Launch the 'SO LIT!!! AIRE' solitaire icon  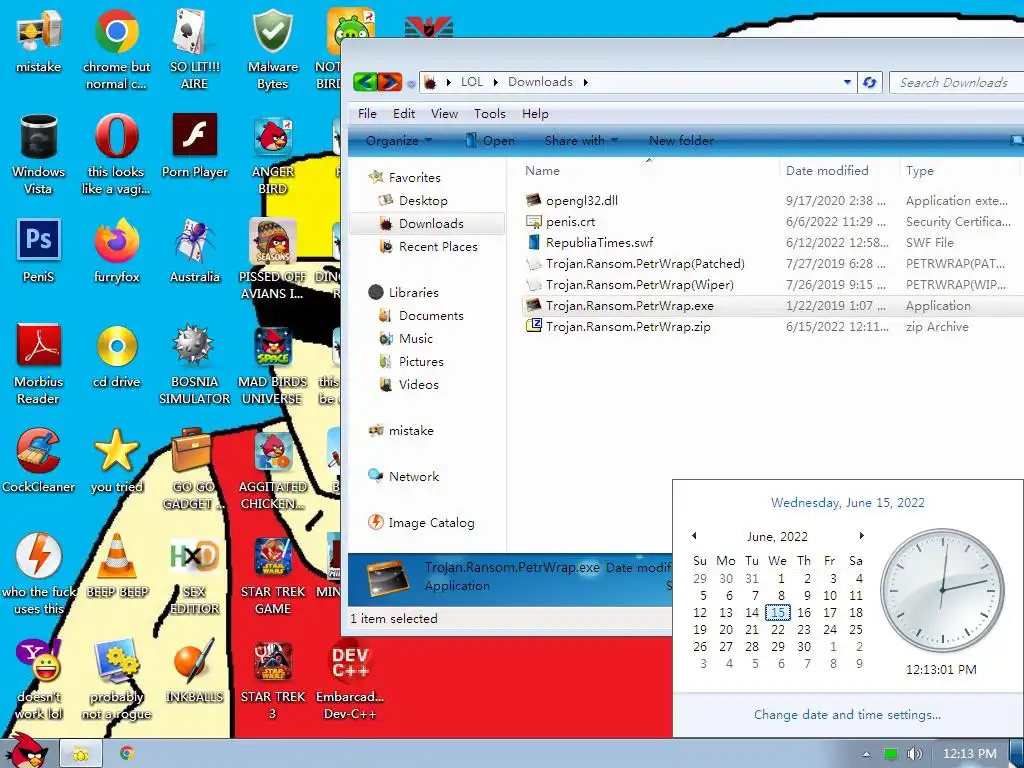tap(194, 49)
